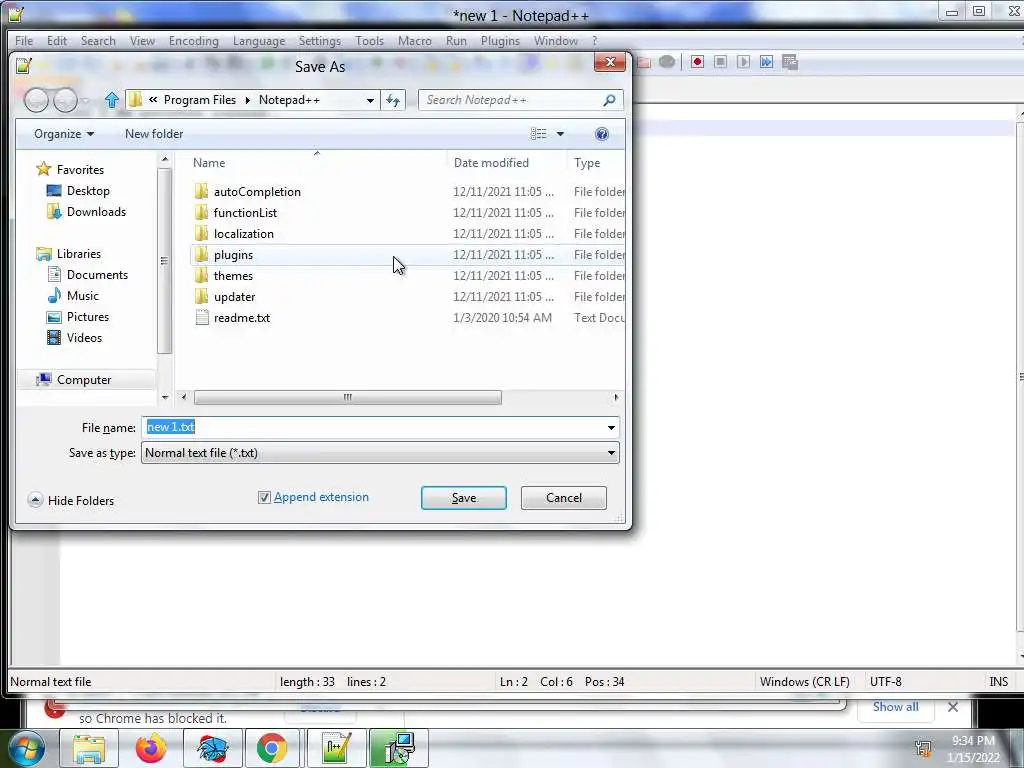Click the Append extension link text
Image resolution: width=1024 pixels, height=768 pixels.
pos(321,497)
